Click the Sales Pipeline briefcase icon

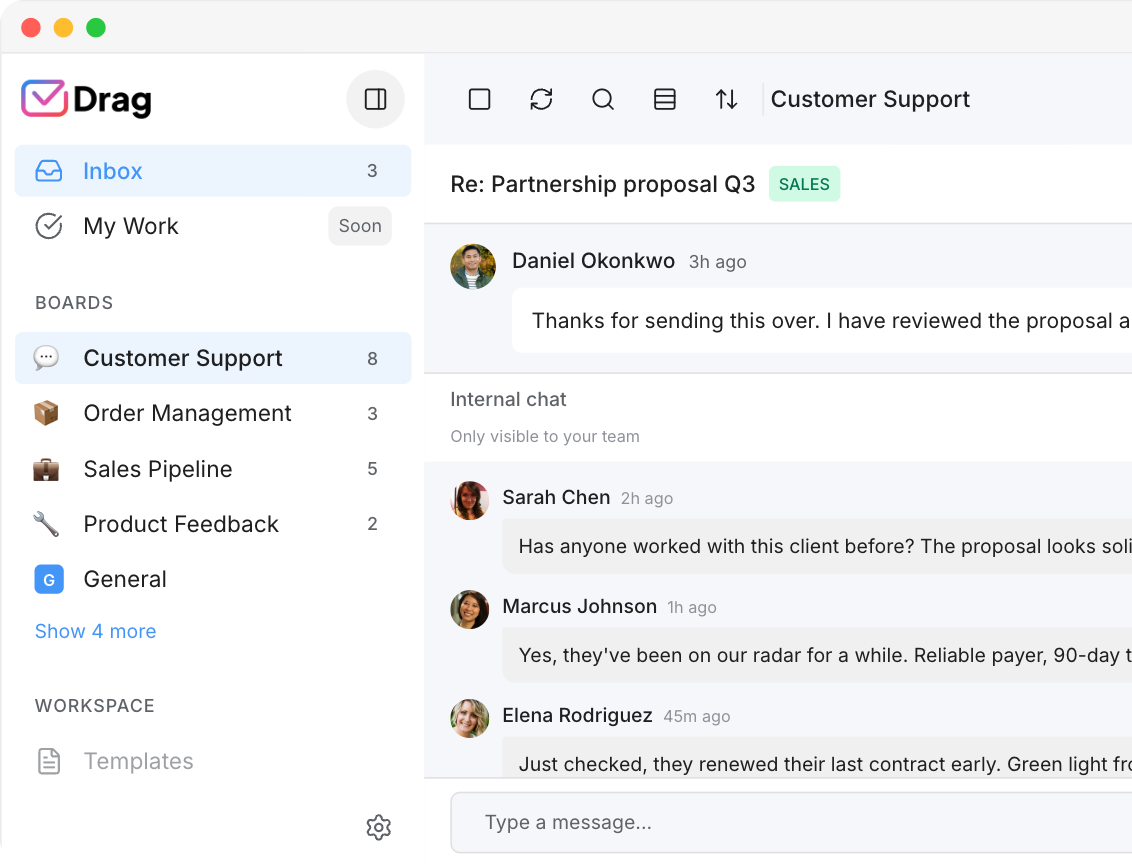[x=46, y=468]
